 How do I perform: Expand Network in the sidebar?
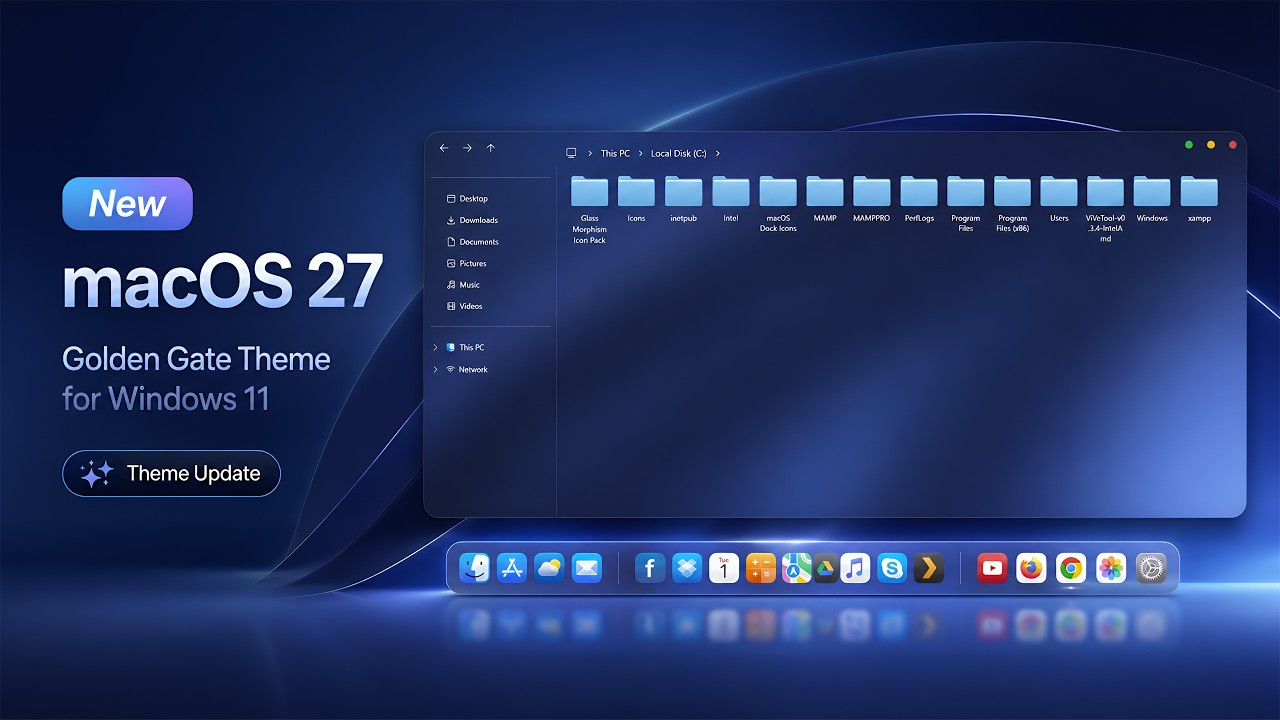(x=436, y=369)
